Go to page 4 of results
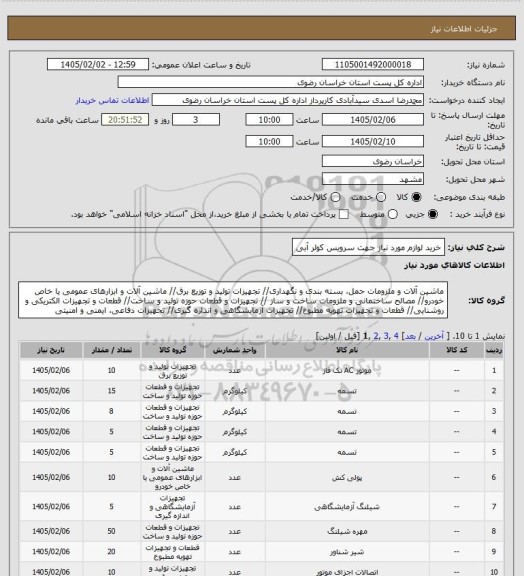 tap(396, 336)
